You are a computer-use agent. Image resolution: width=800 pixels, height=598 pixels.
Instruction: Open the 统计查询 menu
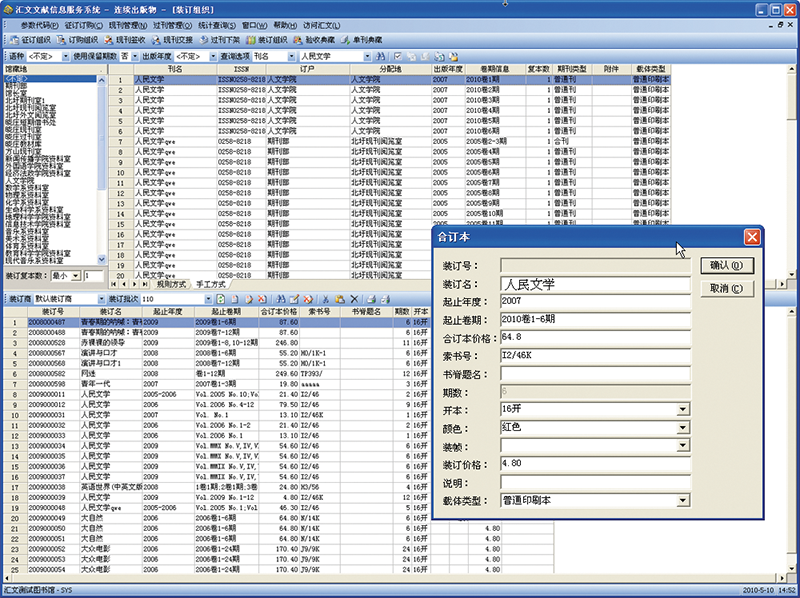tap(217, 25)
